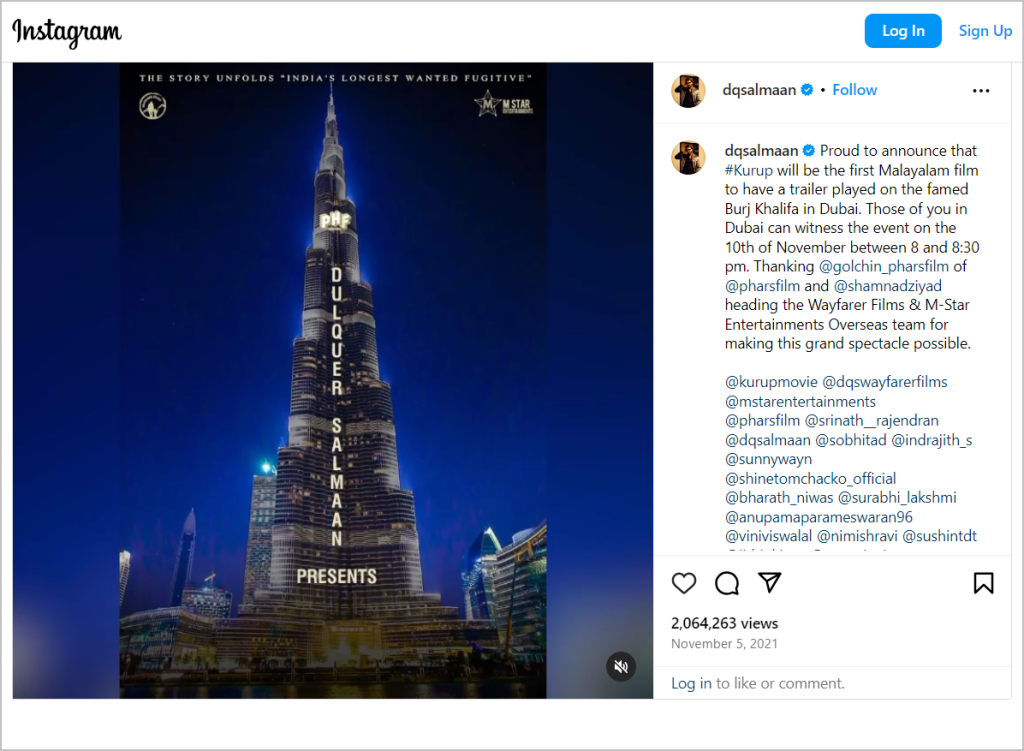1024x751 pixels.
Task: Open the three-dot more options menu
Action: pyautogui.click(x=981, y=91)
